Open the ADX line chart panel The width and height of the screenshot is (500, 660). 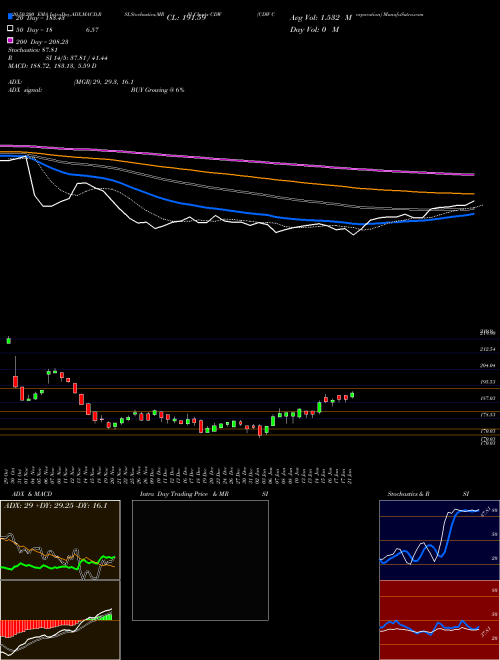click(60, 540)
